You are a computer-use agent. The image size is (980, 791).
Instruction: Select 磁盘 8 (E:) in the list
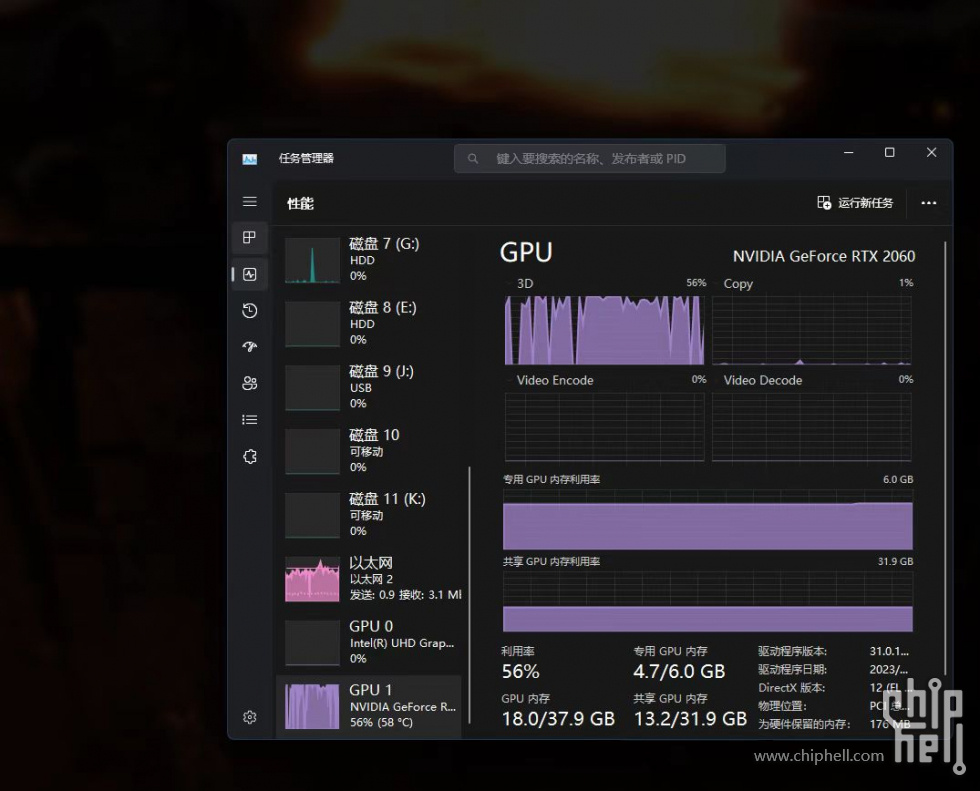pos(369,323)
